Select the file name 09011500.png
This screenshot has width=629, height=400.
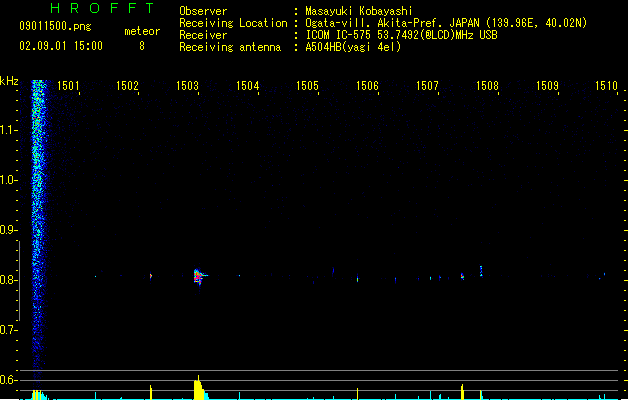coord(55,26)
